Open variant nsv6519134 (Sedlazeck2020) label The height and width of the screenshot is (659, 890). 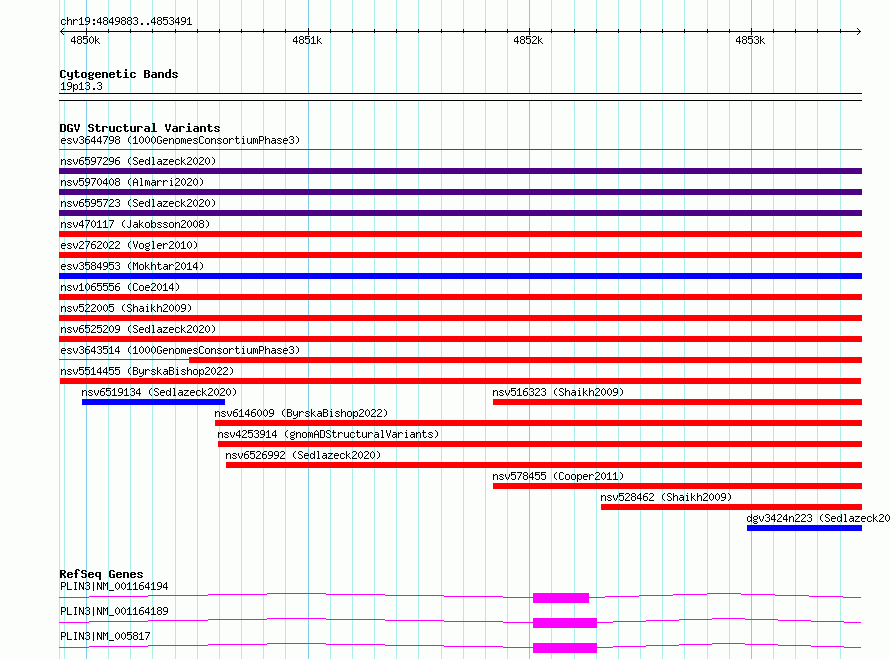tap(159, 392)
